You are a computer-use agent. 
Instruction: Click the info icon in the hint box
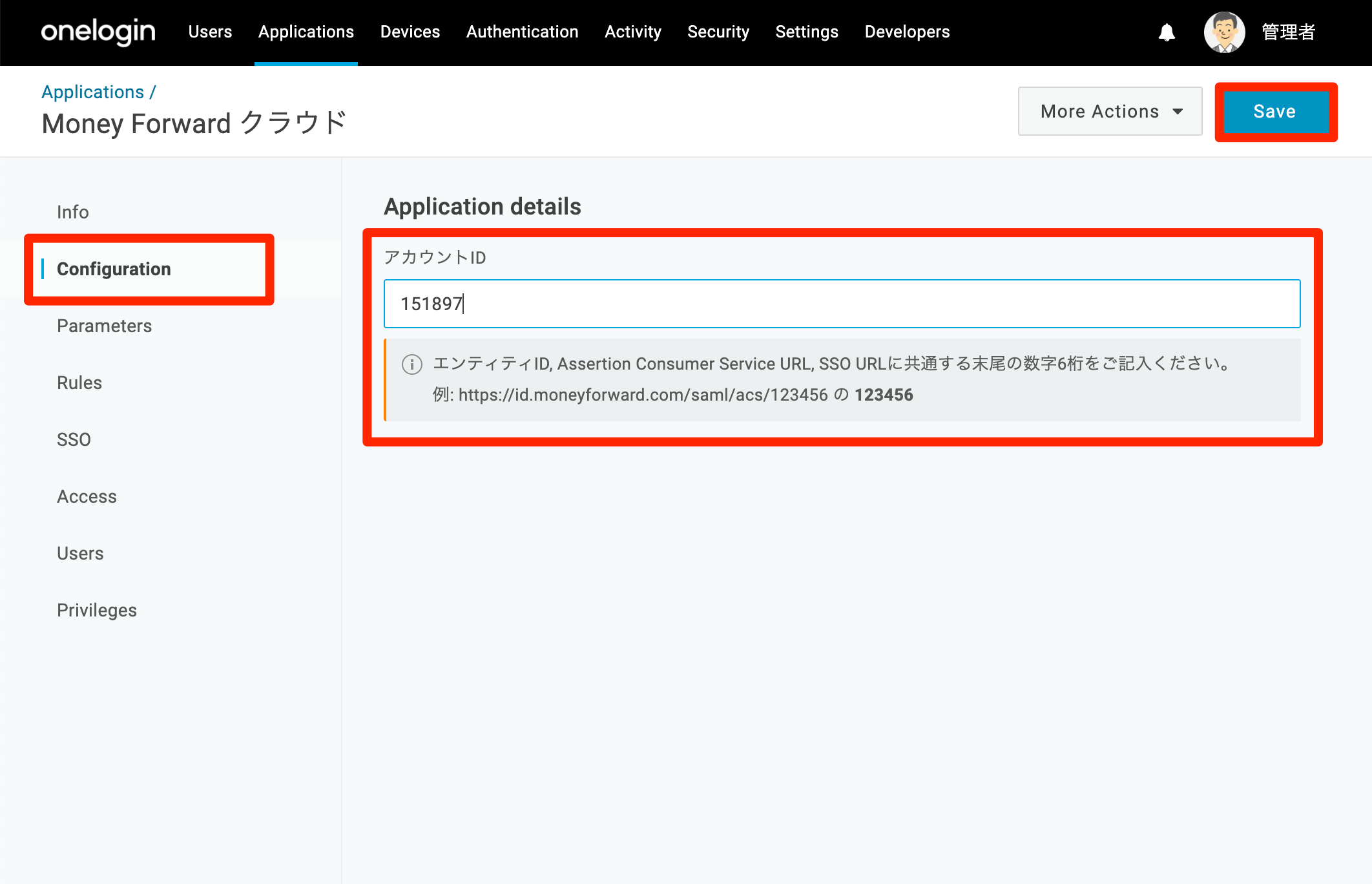tap(412, 364)
